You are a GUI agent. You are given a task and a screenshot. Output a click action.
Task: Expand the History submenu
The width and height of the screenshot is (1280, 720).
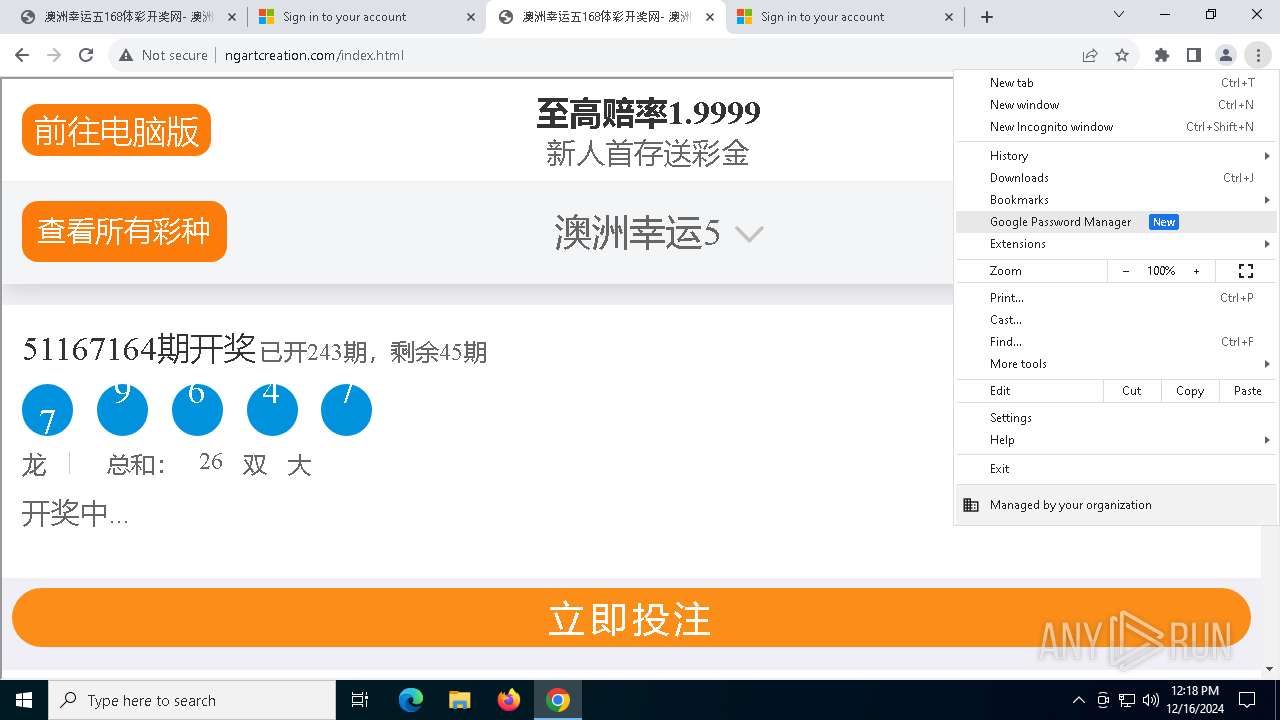pos(1116,156)
